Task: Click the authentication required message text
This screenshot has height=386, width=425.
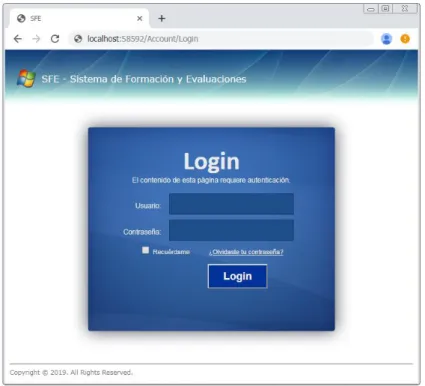Action: click(x=211, y=180)
